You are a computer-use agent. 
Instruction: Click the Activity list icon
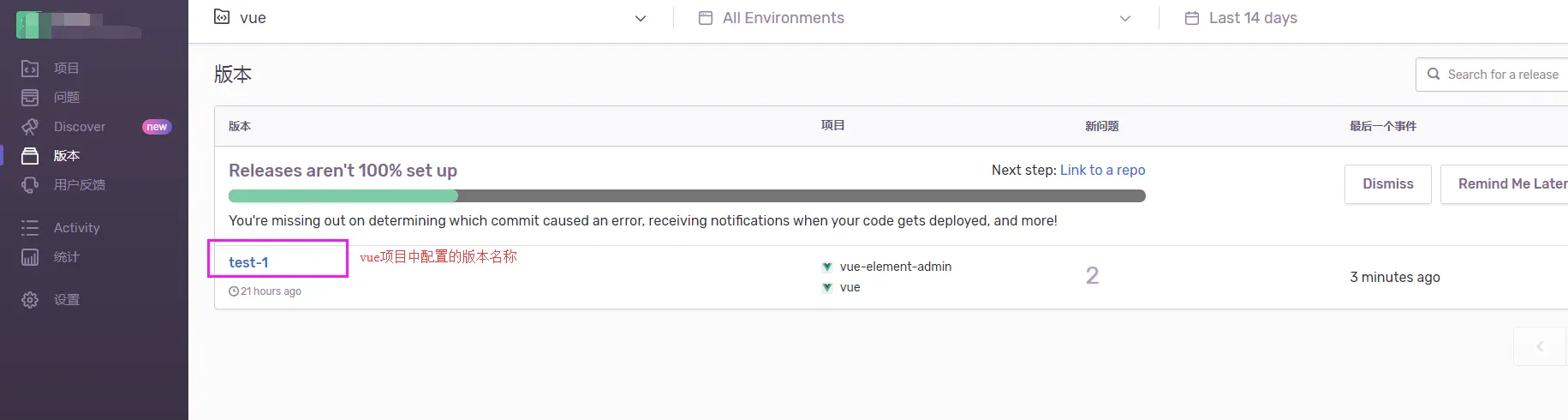30,228
